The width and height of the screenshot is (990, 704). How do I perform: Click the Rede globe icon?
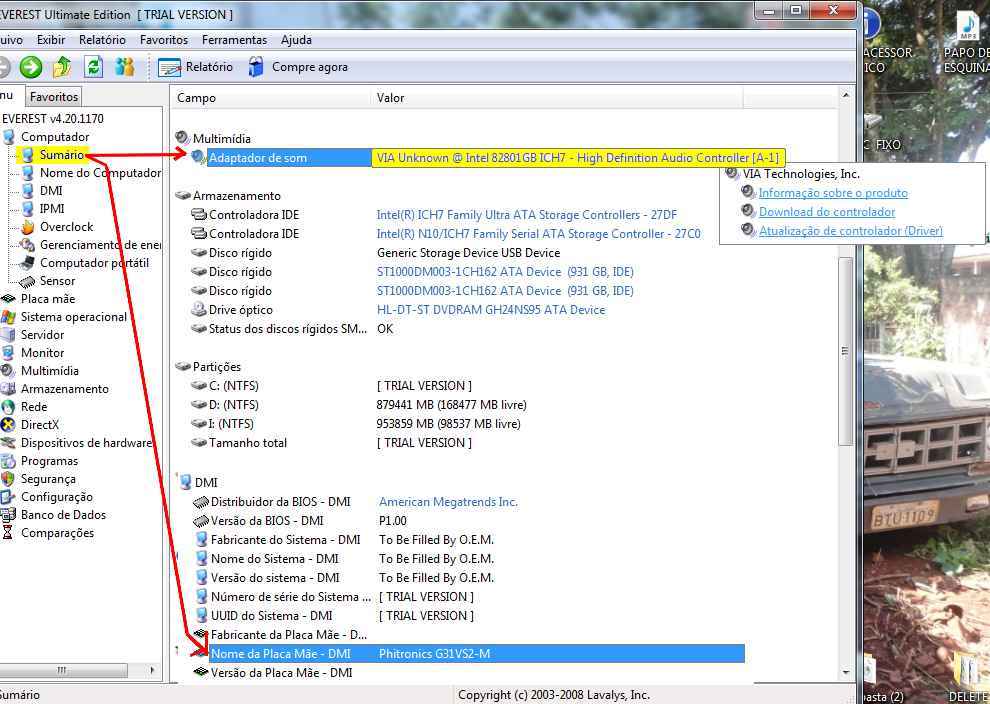(x=8, y=407)
